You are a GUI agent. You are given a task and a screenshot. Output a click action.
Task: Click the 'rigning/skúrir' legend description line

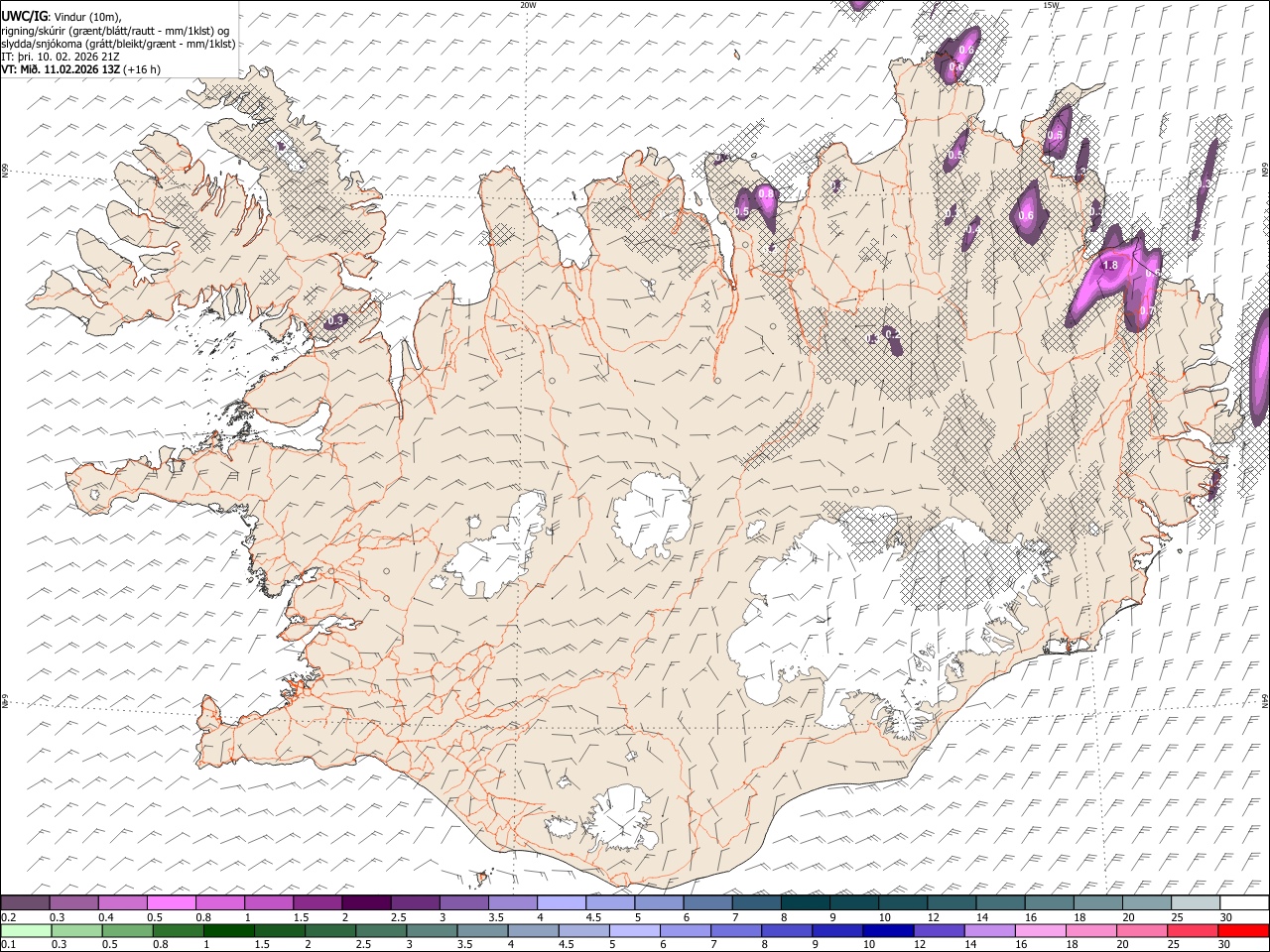click(x=115, y=30)
